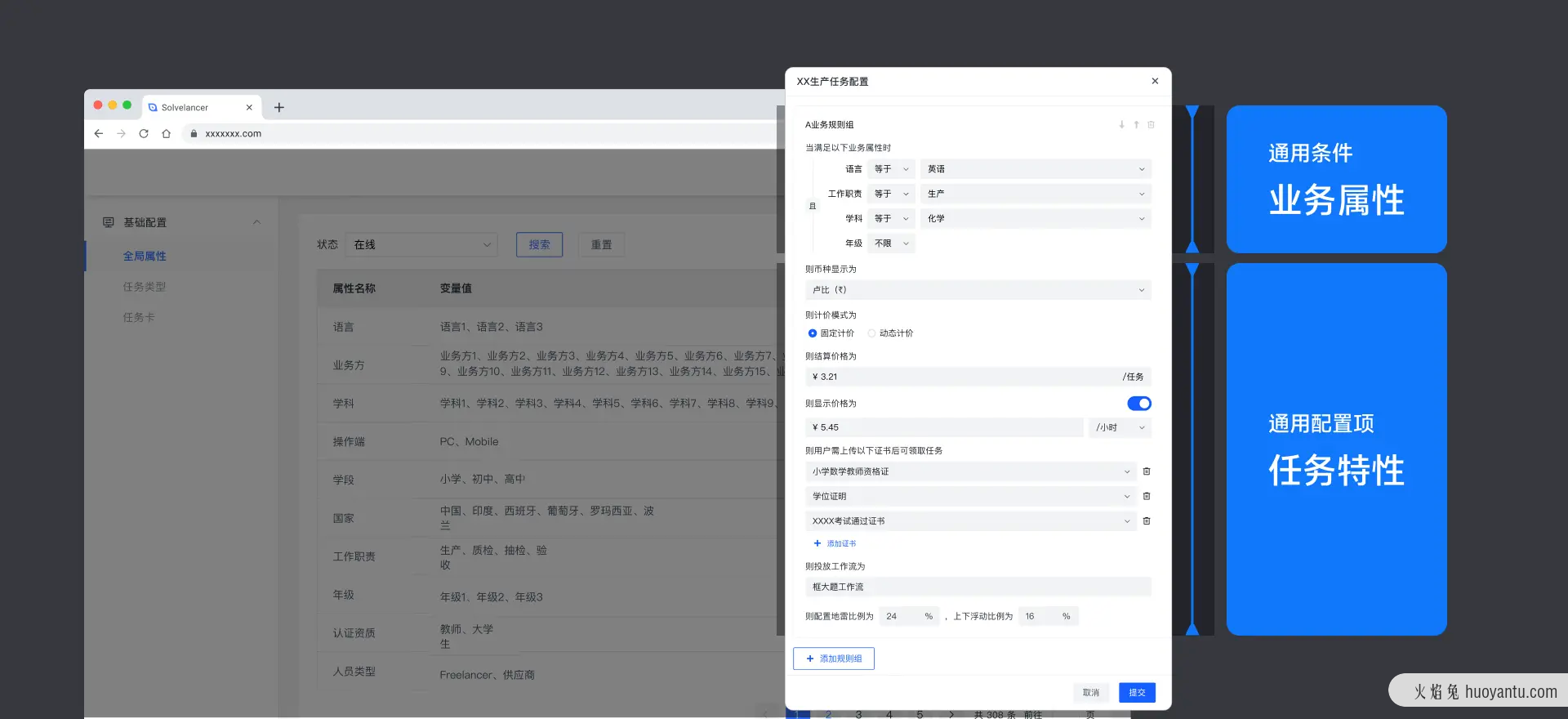Click the 添加证书 link
This screenshot has width=1568, height=719.
pos(841,543)
